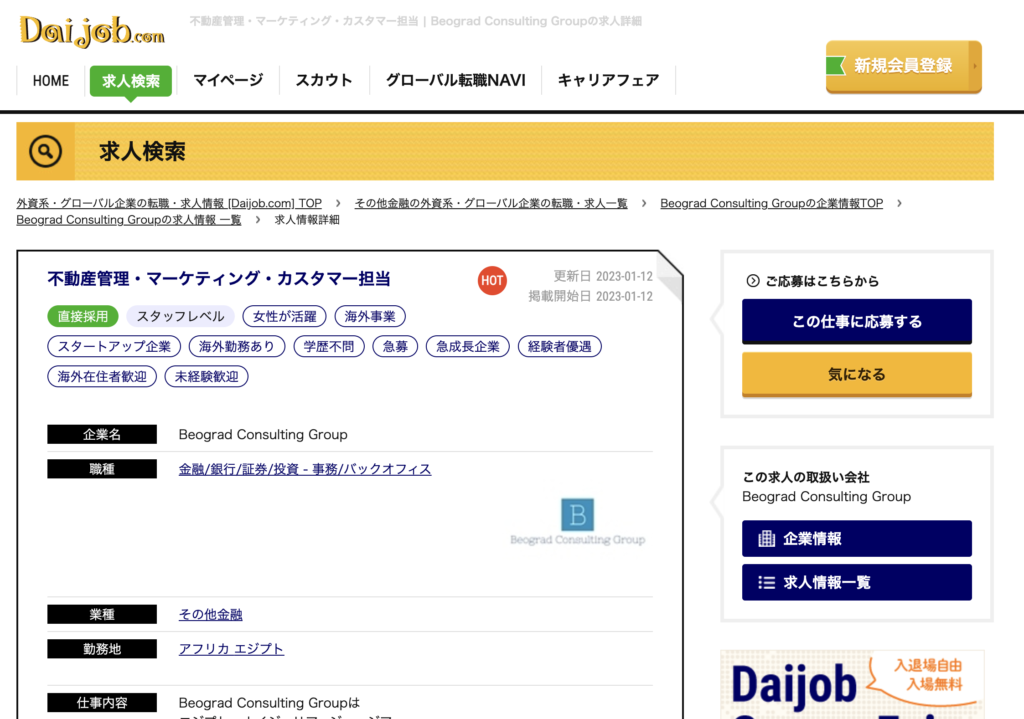Image resolution: width=1024 pixels, height=719 pixels.
Task: Click the アフリカ エジプト location link
Action: [x=231, y=649]
